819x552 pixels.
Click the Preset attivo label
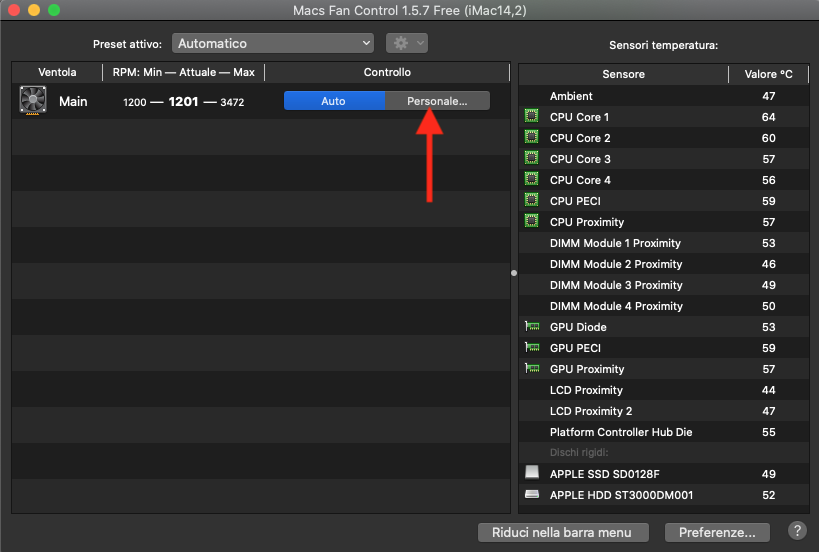[127, 44]
